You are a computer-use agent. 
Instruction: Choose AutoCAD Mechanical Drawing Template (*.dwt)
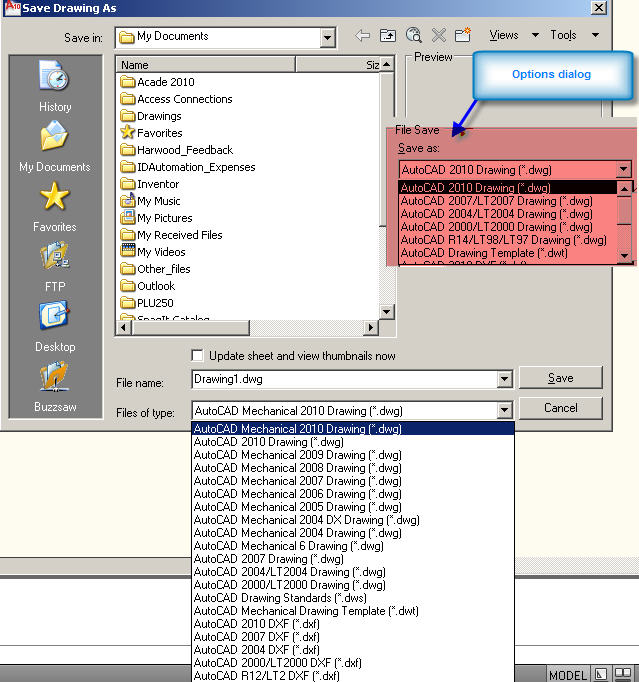tap(353, 611)
